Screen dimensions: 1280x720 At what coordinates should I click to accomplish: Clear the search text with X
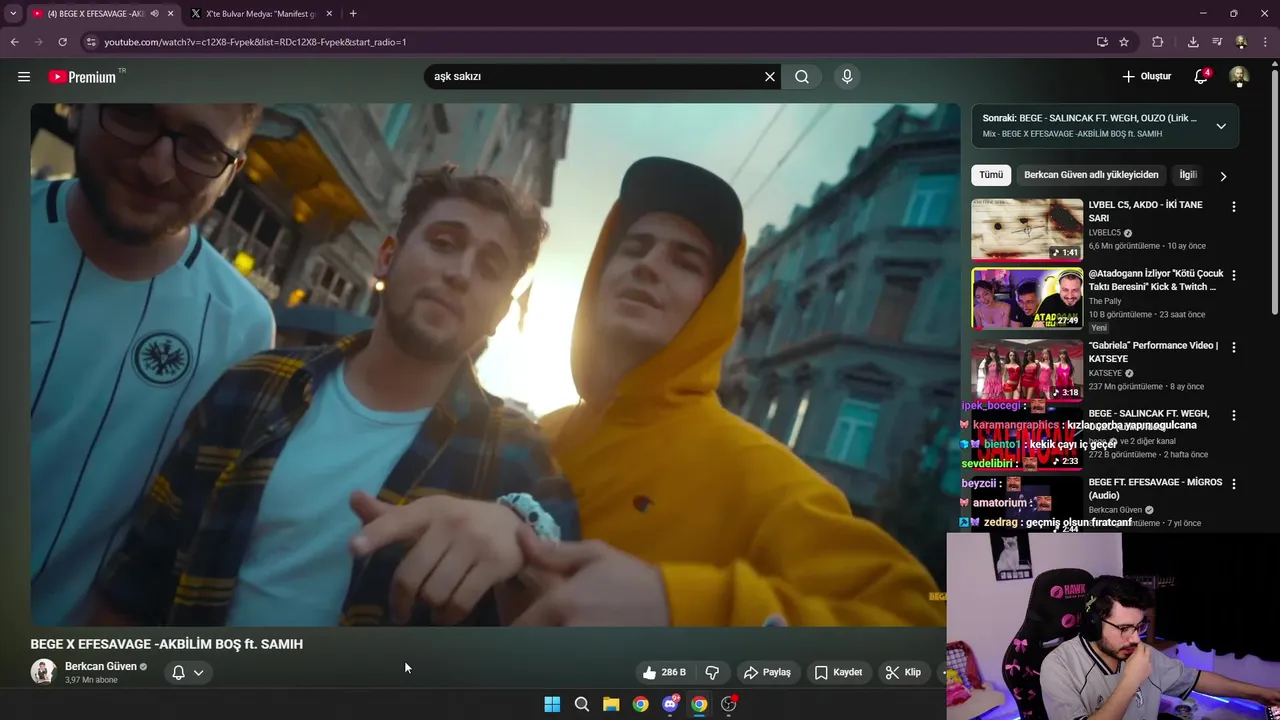point(770,77)
